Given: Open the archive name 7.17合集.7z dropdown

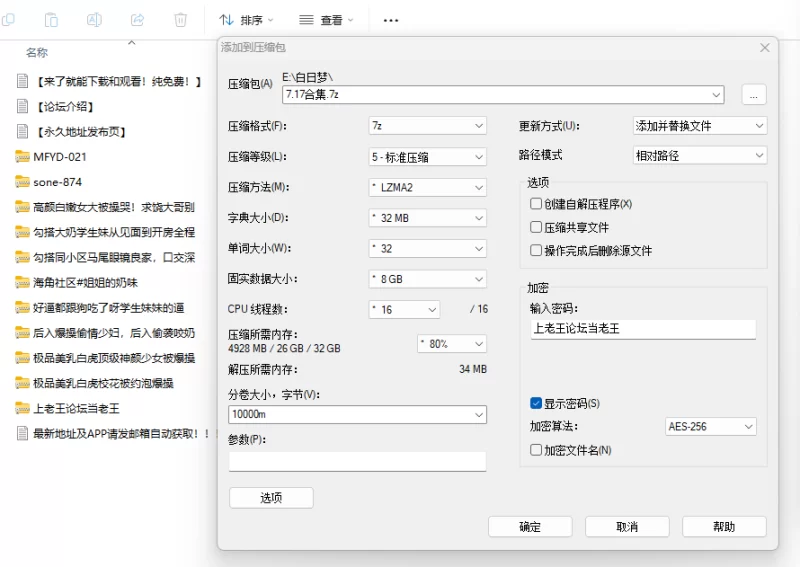Looking at the screenshot, I should click(x=716, y=94).
